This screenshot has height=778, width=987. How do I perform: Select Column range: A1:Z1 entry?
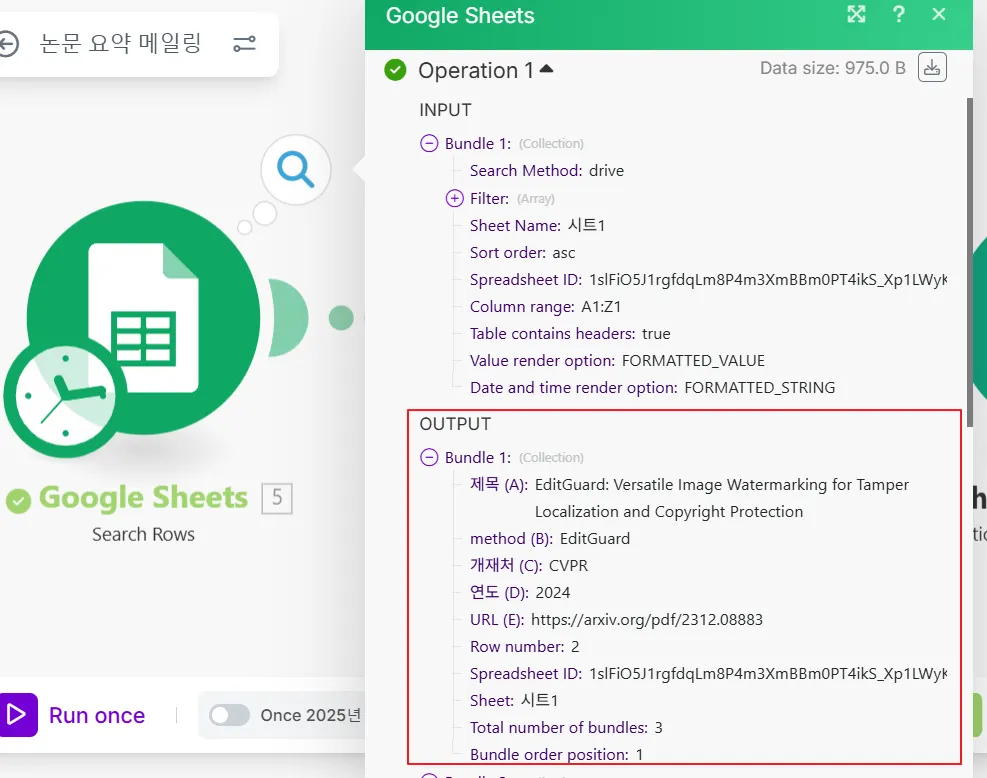click(545, 307)
